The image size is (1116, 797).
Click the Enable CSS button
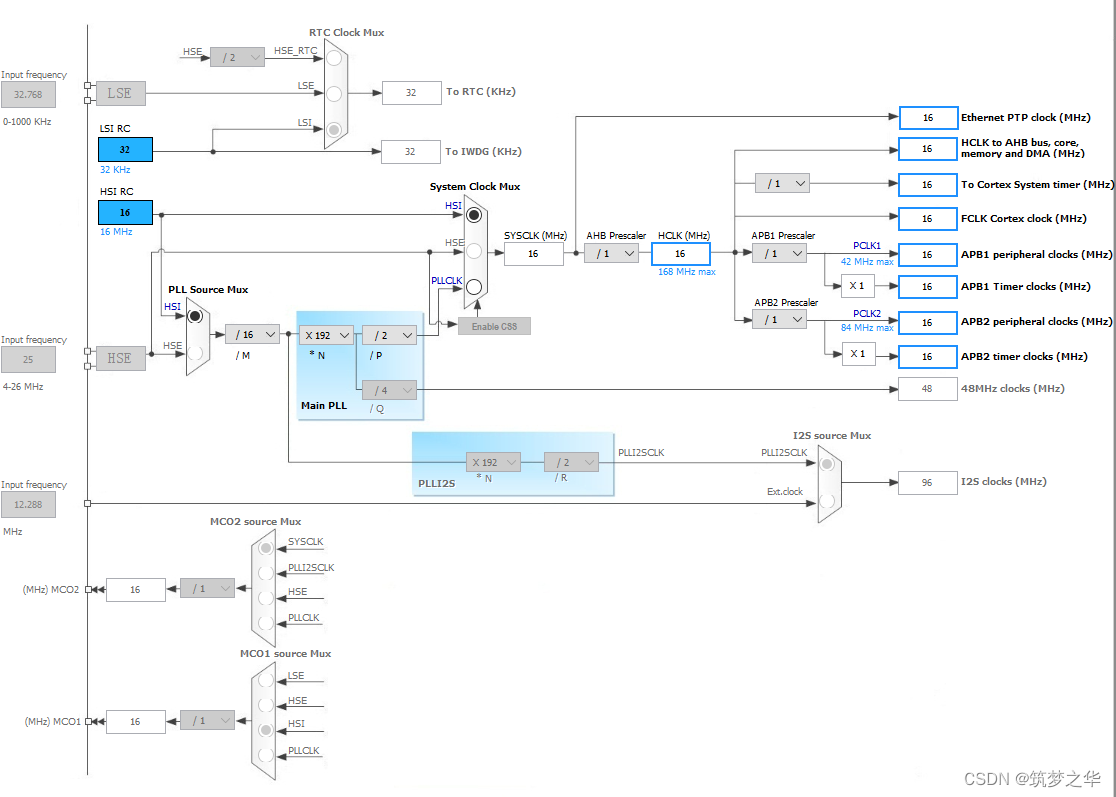click(494, 327)
